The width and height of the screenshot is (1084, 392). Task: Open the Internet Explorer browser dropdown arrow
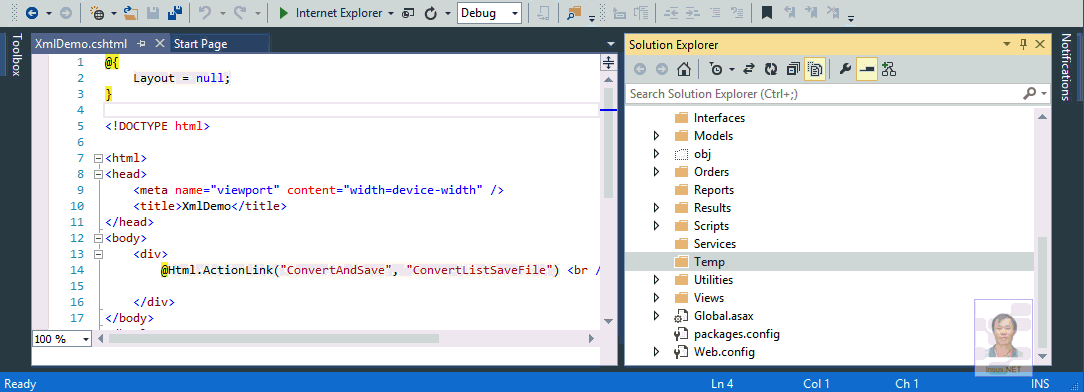(x=391, y=14)
